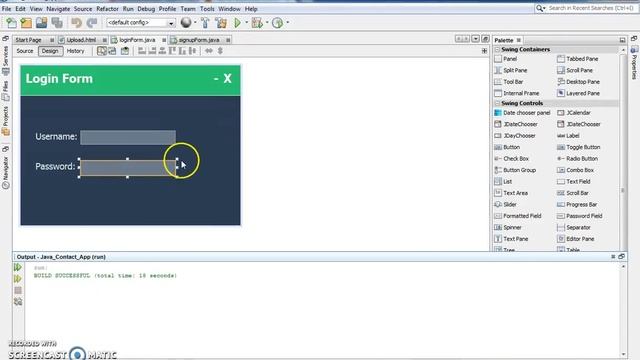The height and width of the screenshot is (360, 640).
Task: Click the New File toolbar icon
Action: click(11, 23)
